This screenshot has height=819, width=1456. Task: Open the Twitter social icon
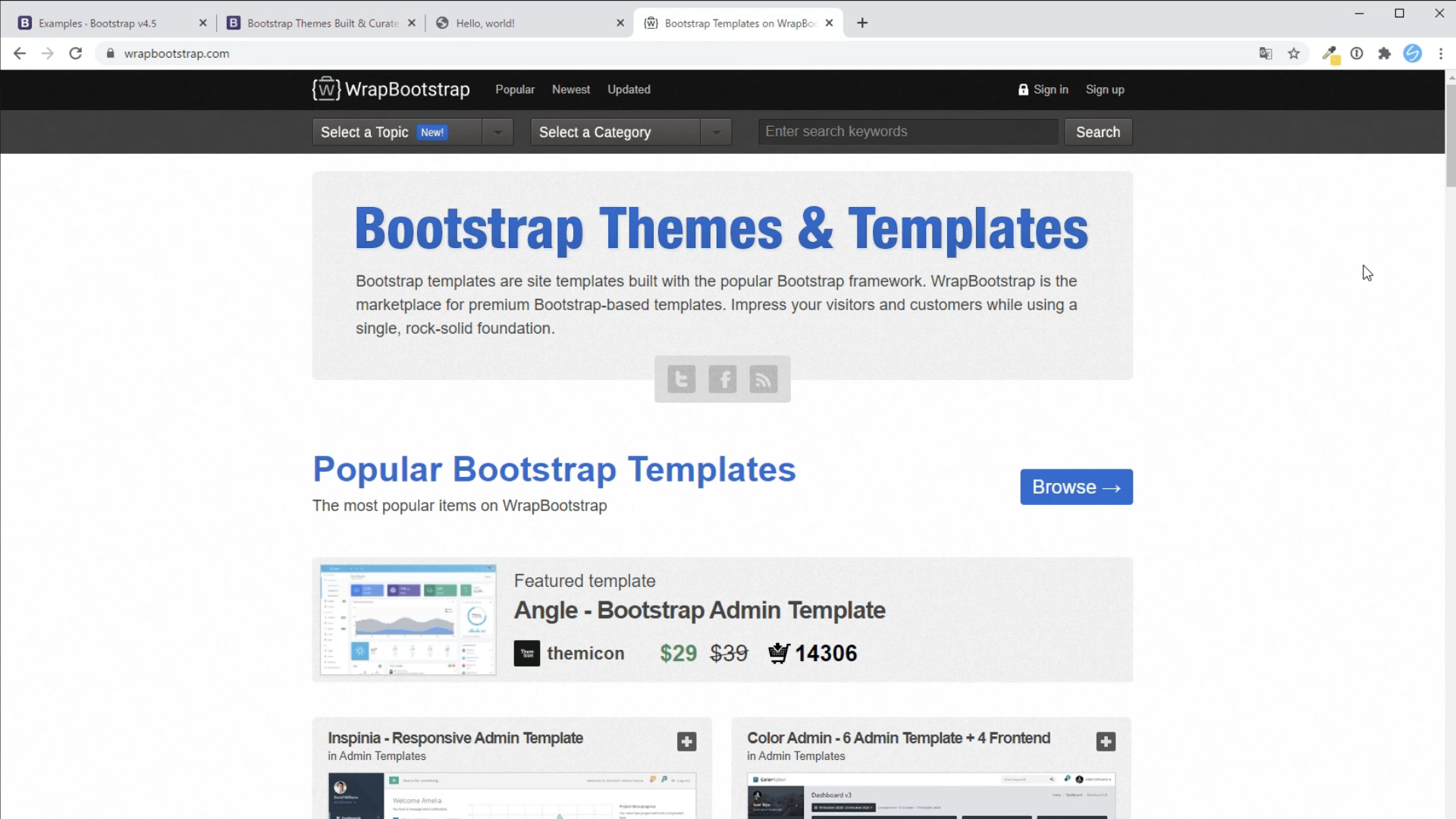(x=681, y=378)
